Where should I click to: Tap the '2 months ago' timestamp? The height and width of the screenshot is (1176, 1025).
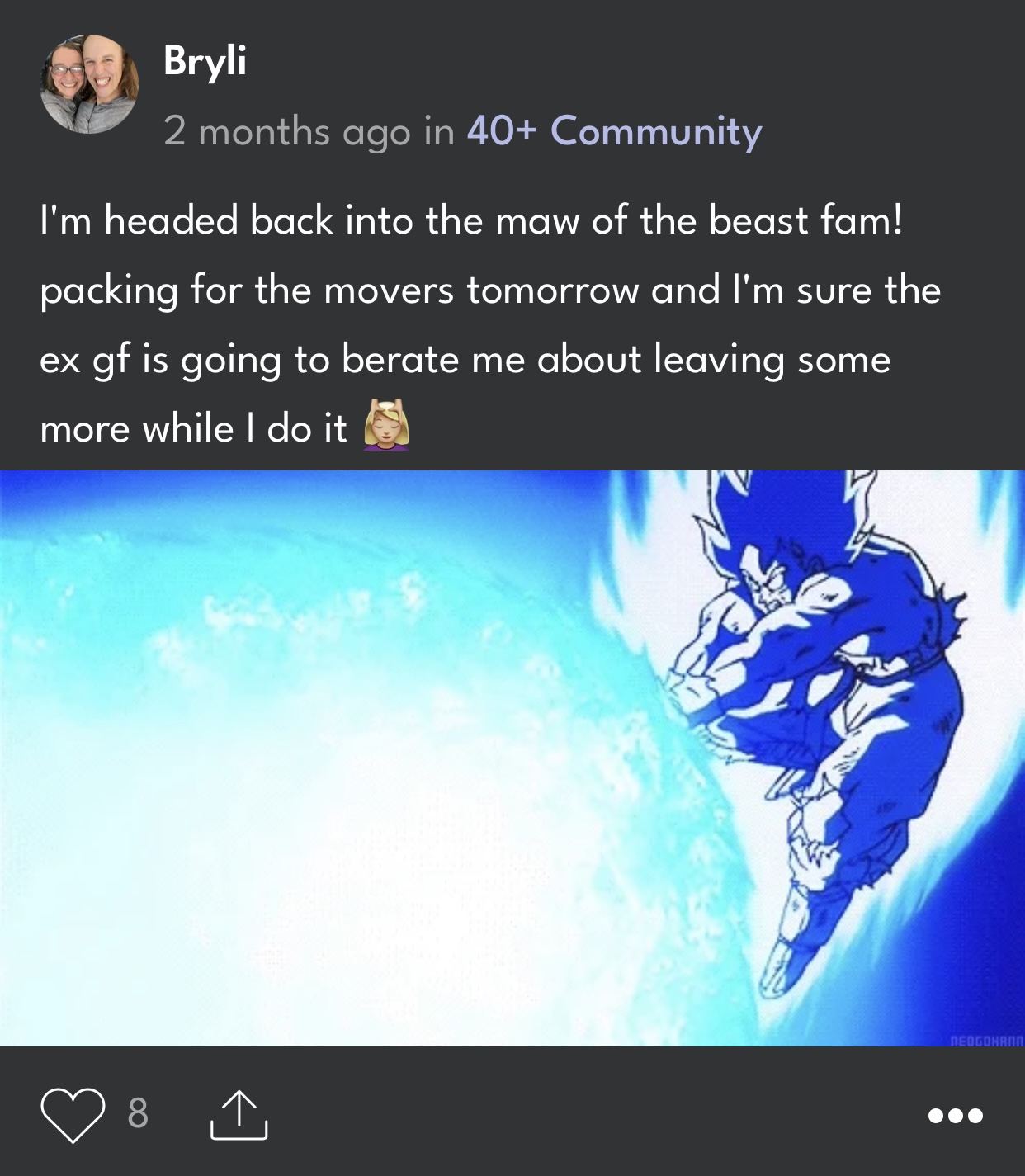click(286, 131)
